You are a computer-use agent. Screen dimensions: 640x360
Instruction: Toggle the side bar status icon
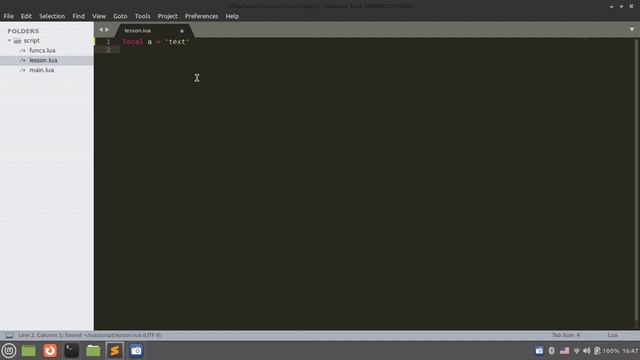click(x=9, y=335)
